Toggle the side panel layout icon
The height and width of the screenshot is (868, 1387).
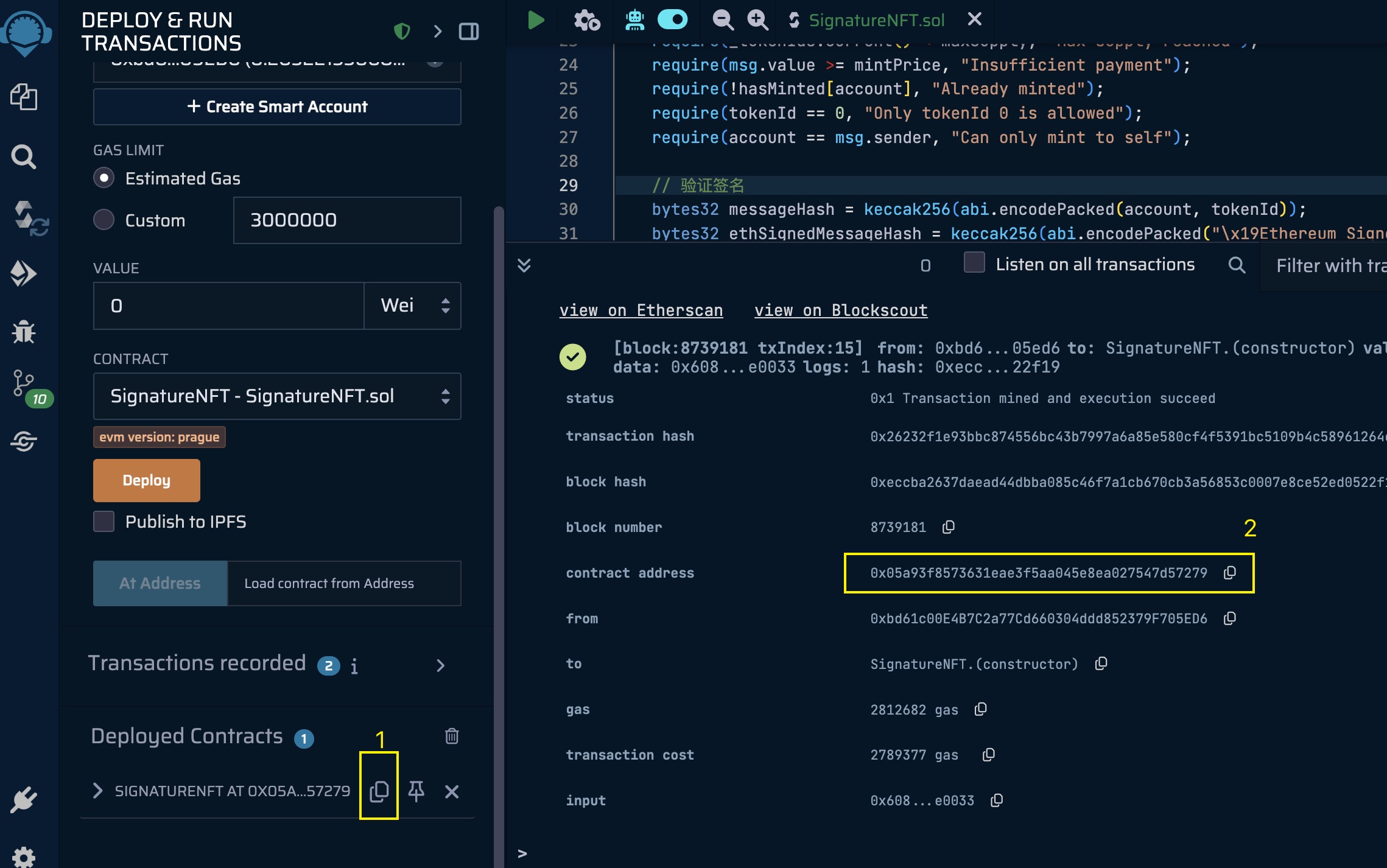469,31
